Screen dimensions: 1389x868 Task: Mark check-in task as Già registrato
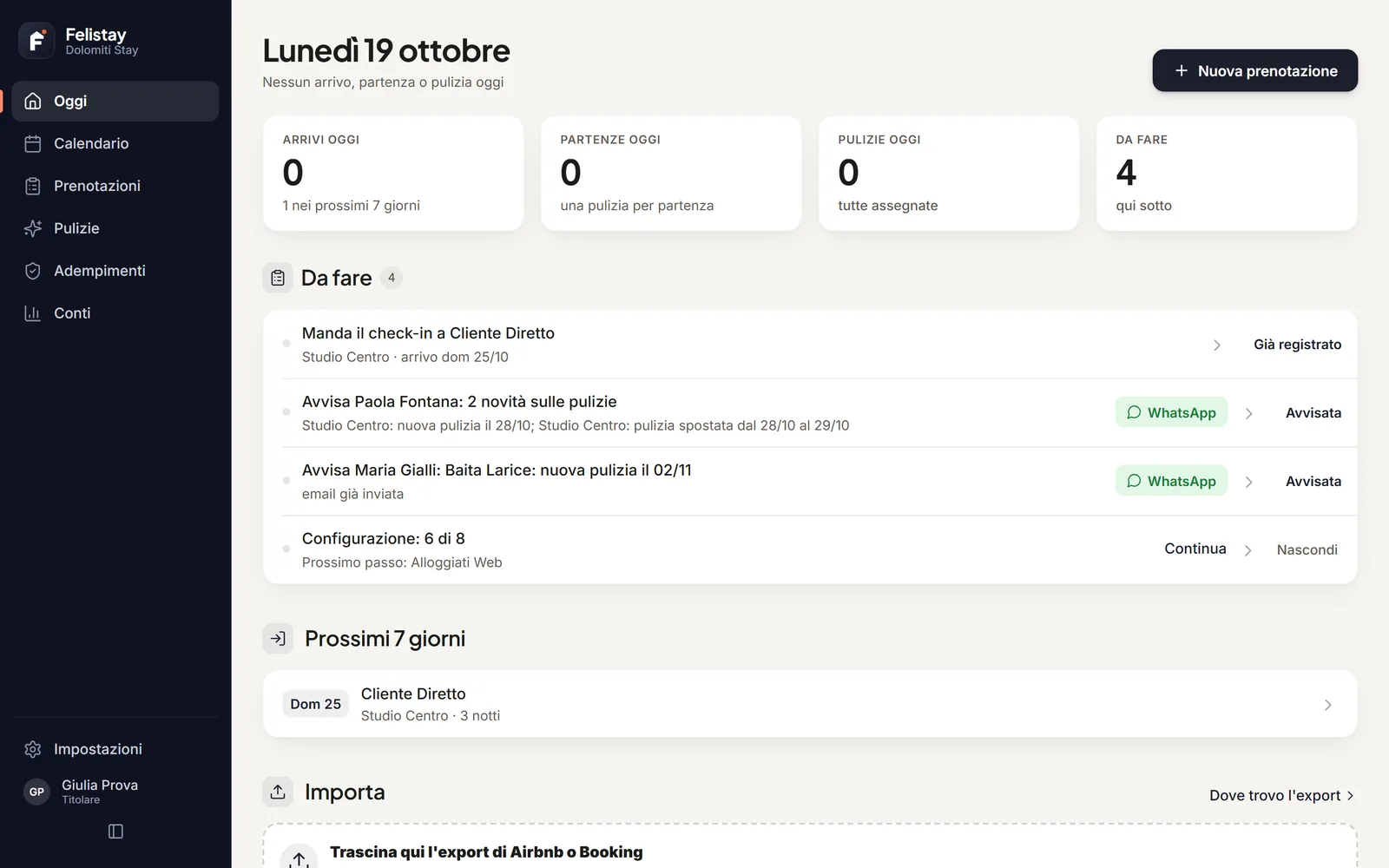tap(1297, 345)
